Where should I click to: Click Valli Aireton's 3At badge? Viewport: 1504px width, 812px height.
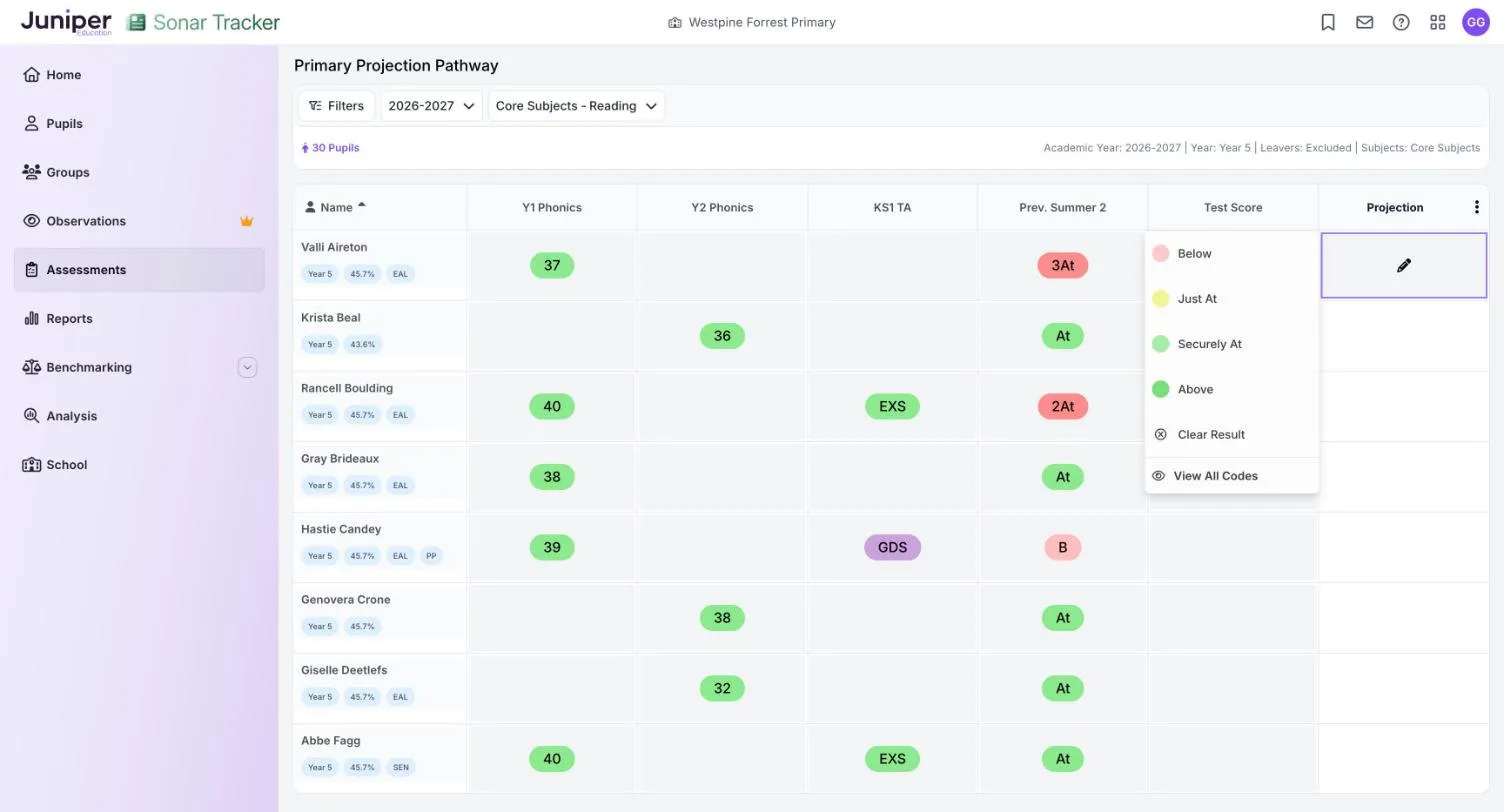1062,266
